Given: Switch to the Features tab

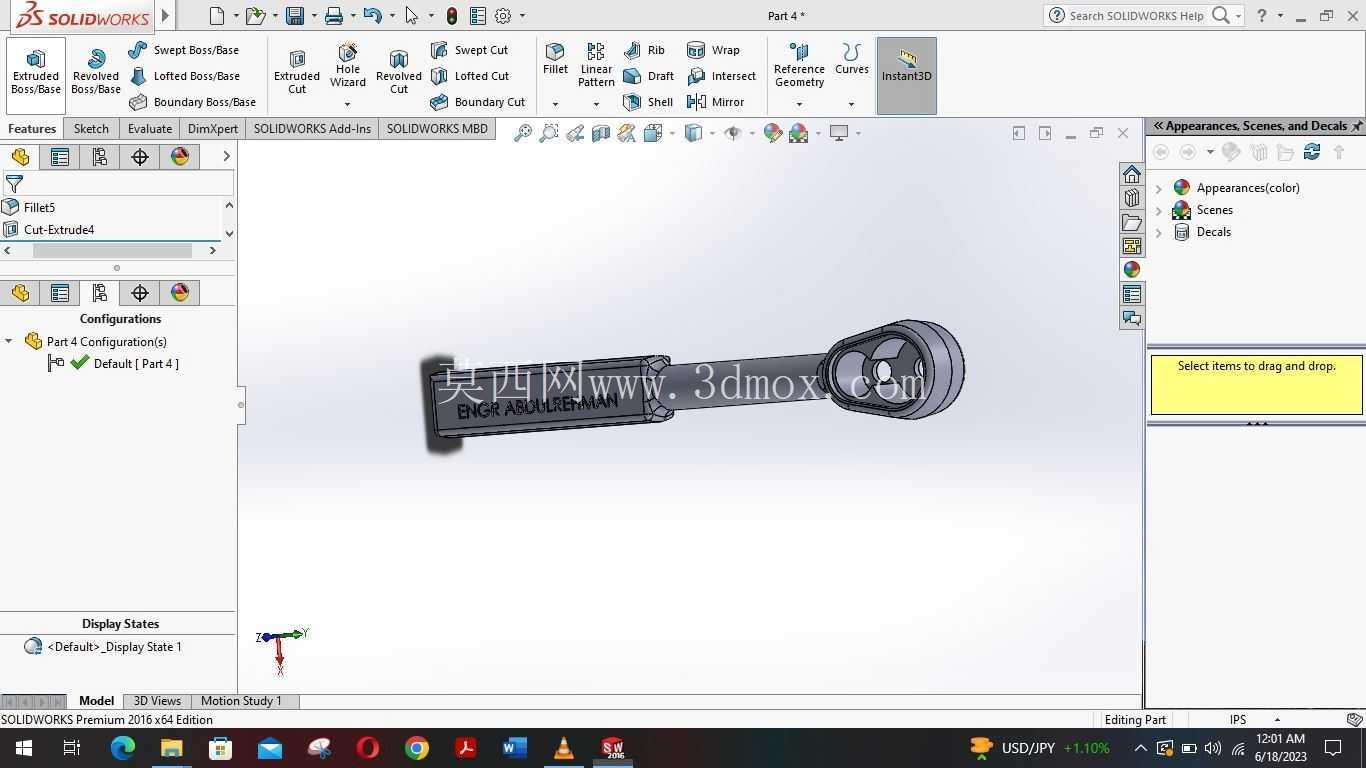Looking at the screenshot, I should 32,129.
